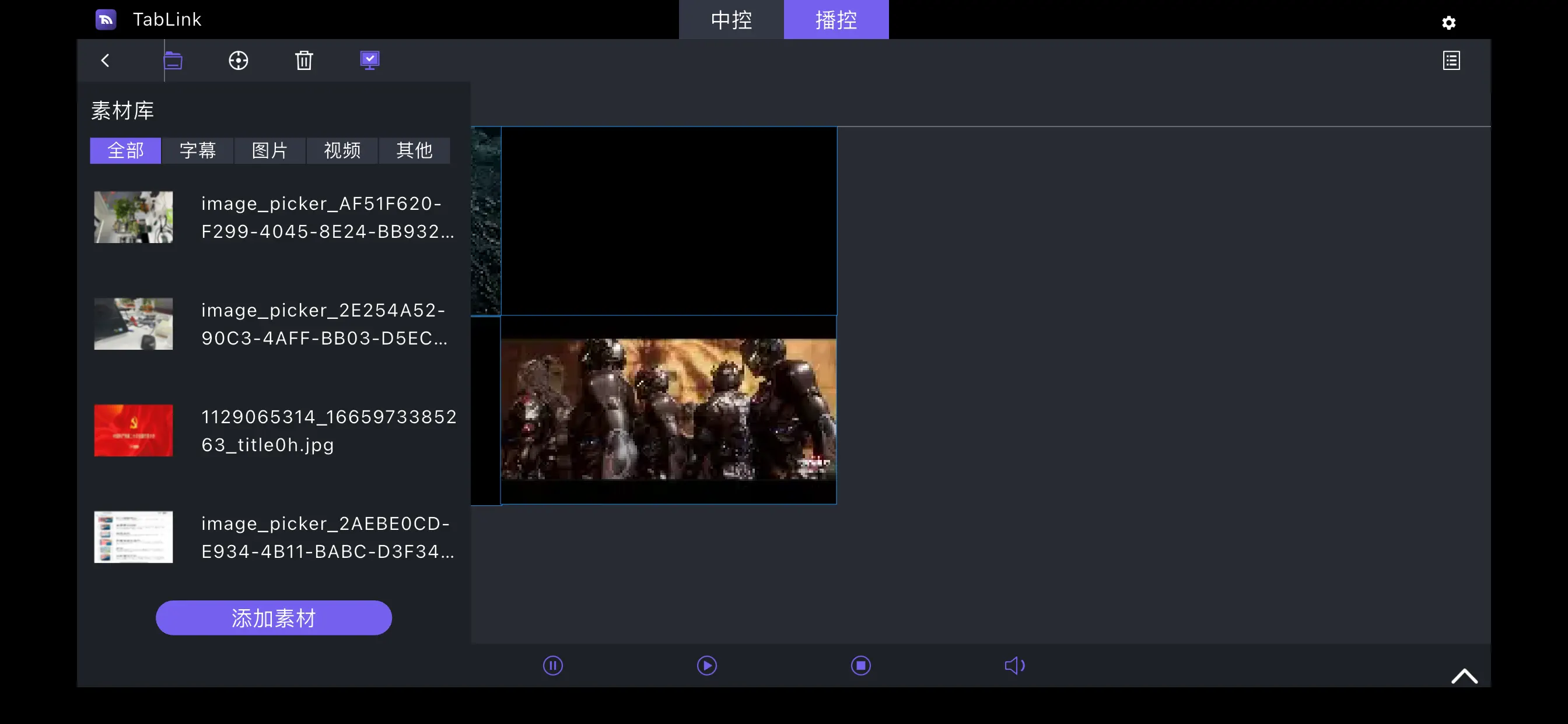The width and height of the screenshot is (1568, 724).
Task: Click the crosshair target icon
Action: pyautogui.click(x=238, y=60)
